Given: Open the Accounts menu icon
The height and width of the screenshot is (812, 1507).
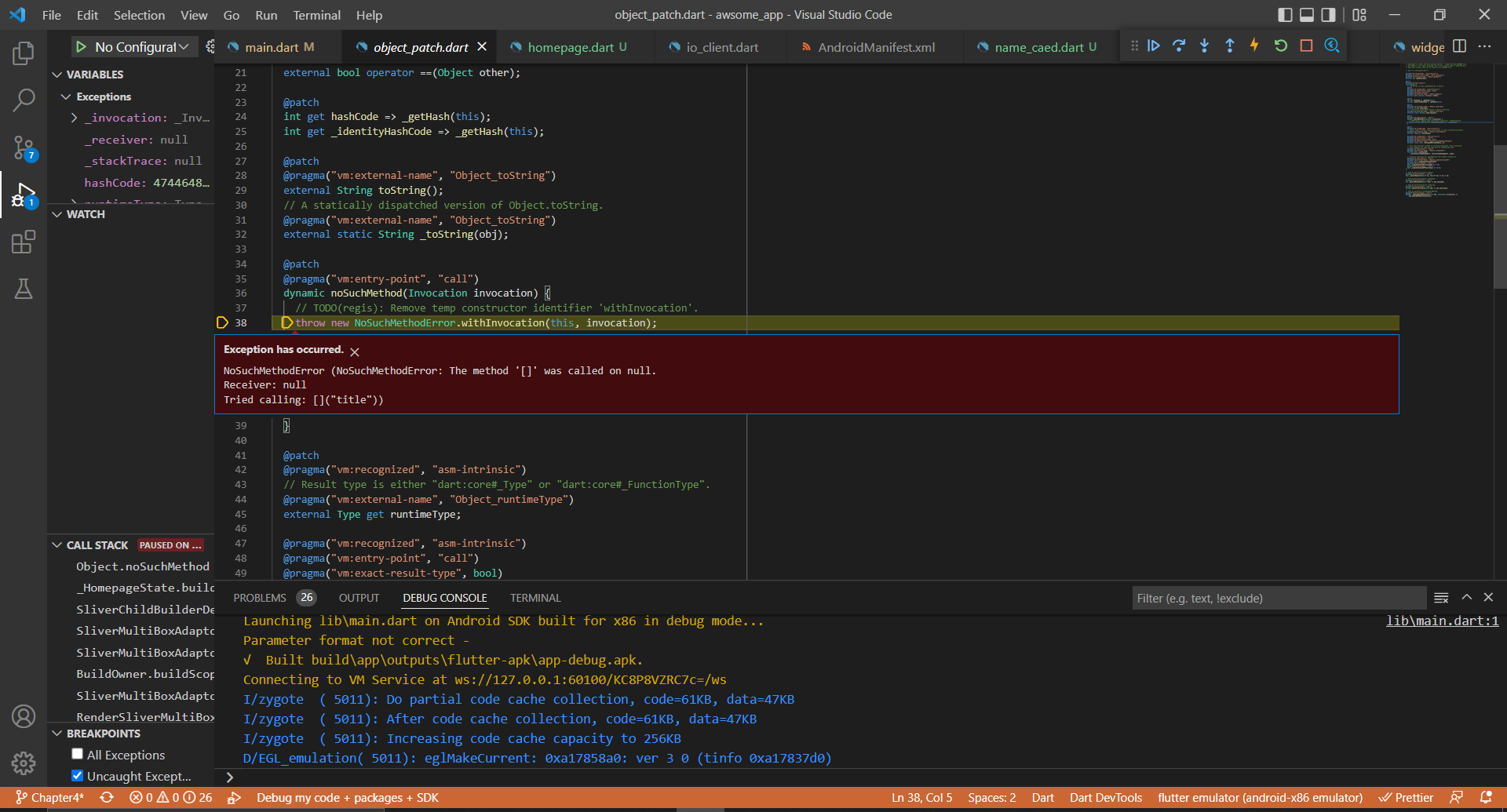Looking at the screenshot, I should pyautogui.click(x=24, y=716).
